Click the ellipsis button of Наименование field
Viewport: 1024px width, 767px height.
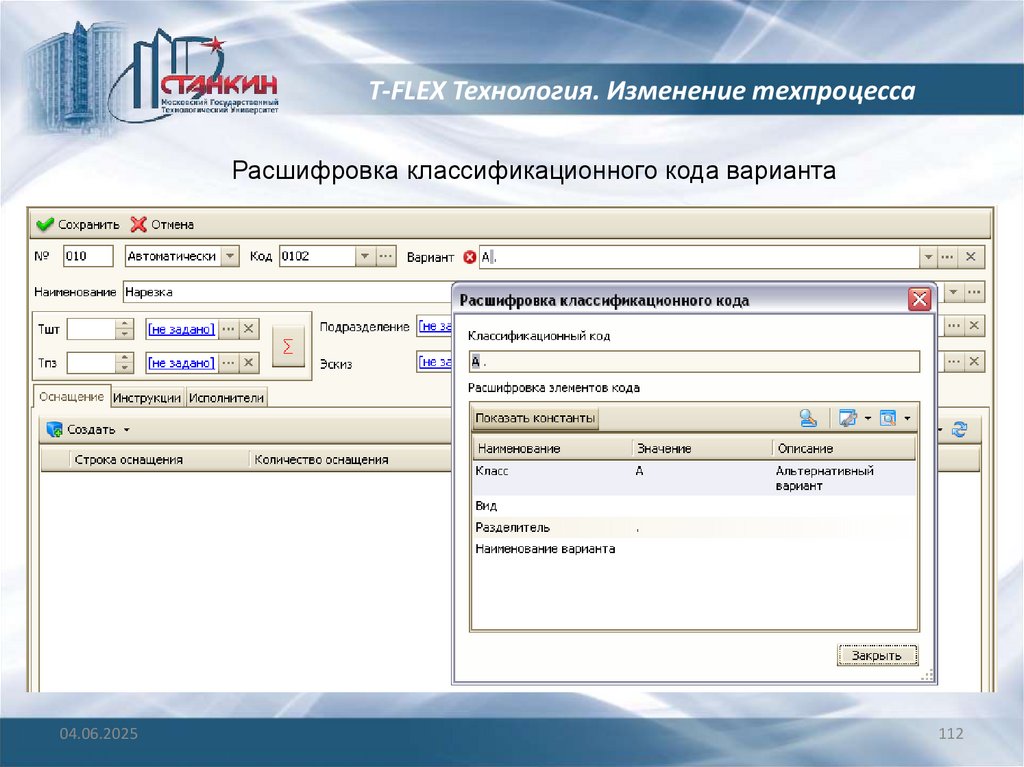click(974, 292)
